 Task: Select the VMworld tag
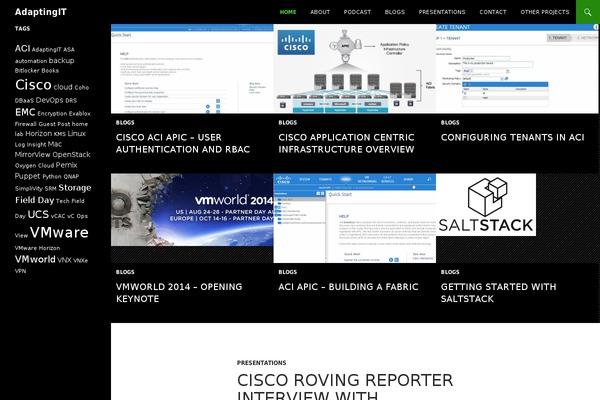pos(35,259)
